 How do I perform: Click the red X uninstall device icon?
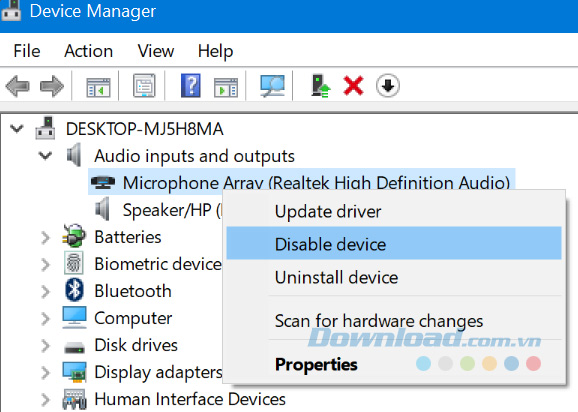click(x=354, y=86)
